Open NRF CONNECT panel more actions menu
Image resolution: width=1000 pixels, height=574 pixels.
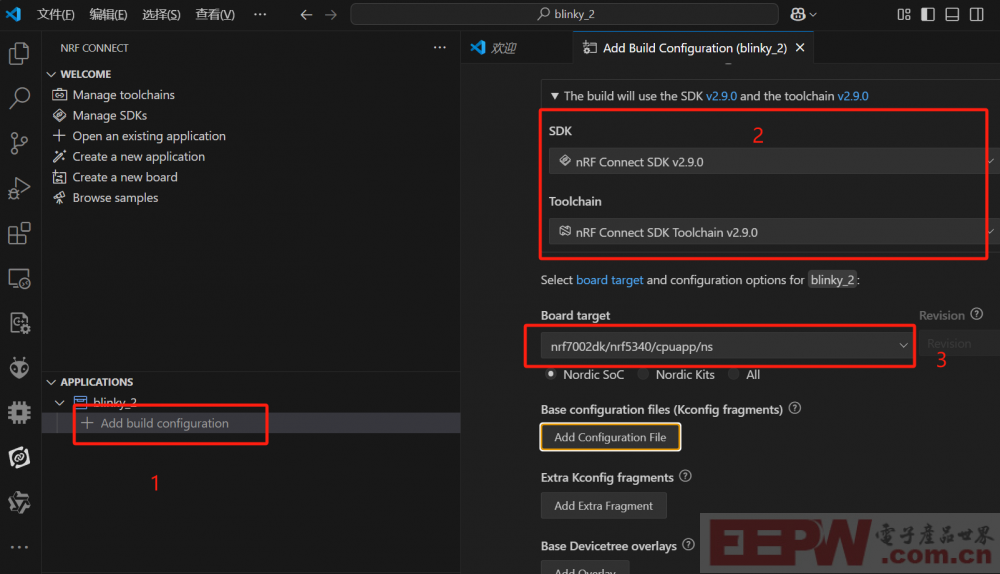(439, 48)
